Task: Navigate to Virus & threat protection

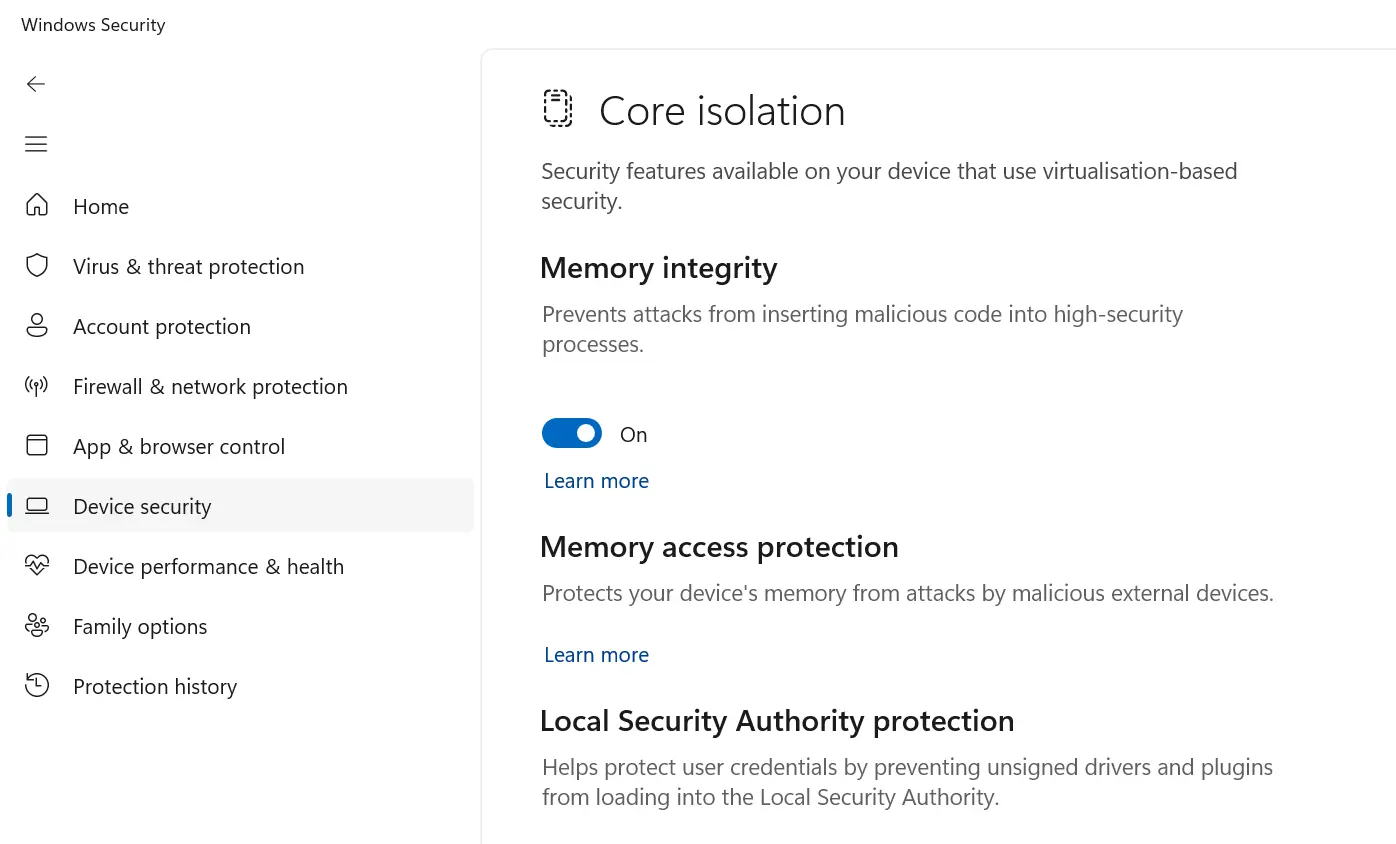Action: [188, 266]
